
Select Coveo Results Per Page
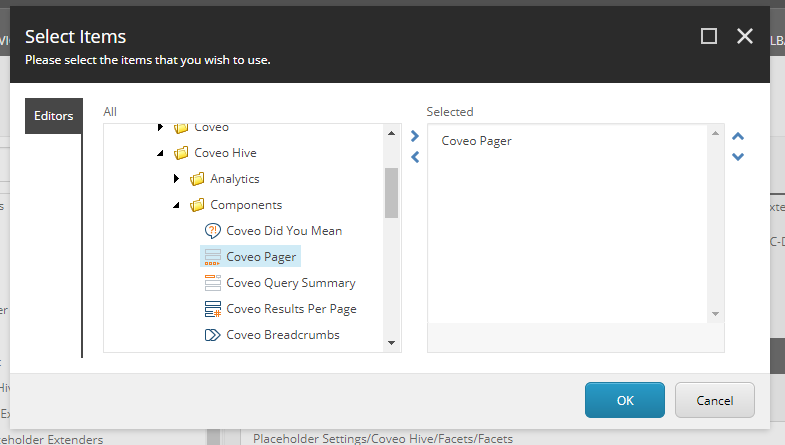pyautogui.click(x=291, y=309)
